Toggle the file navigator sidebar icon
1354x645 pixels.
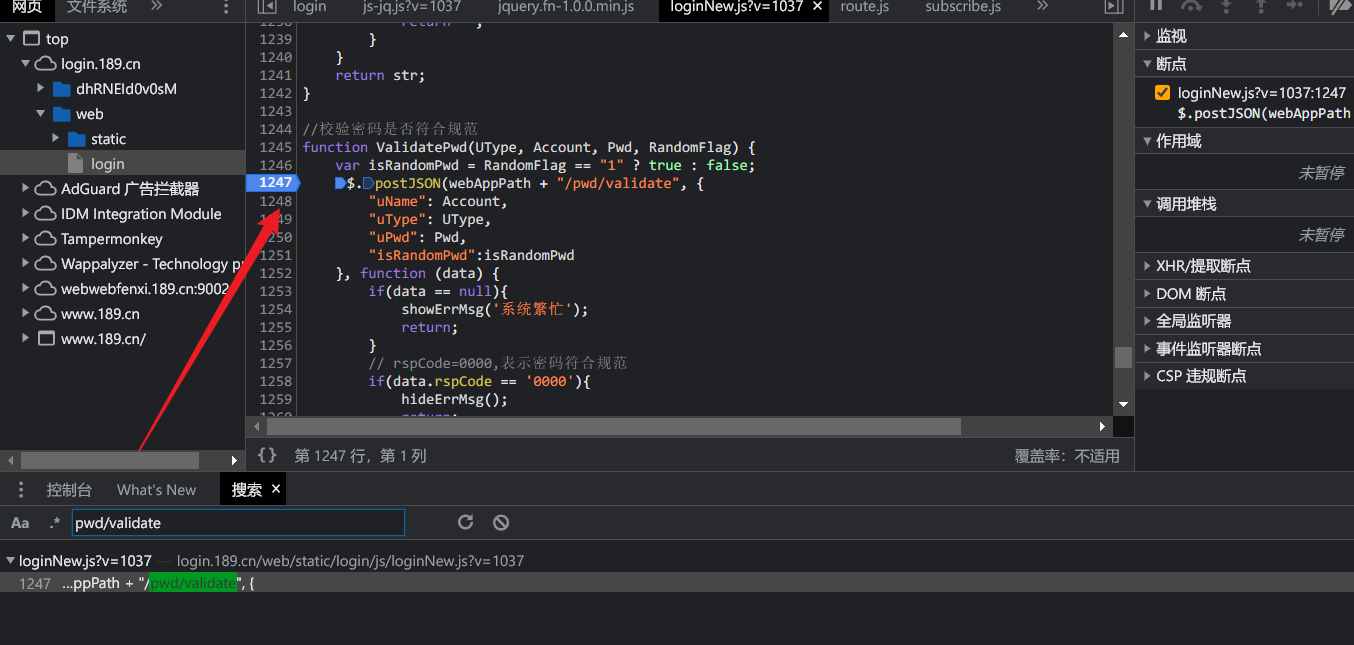(267, 7)
